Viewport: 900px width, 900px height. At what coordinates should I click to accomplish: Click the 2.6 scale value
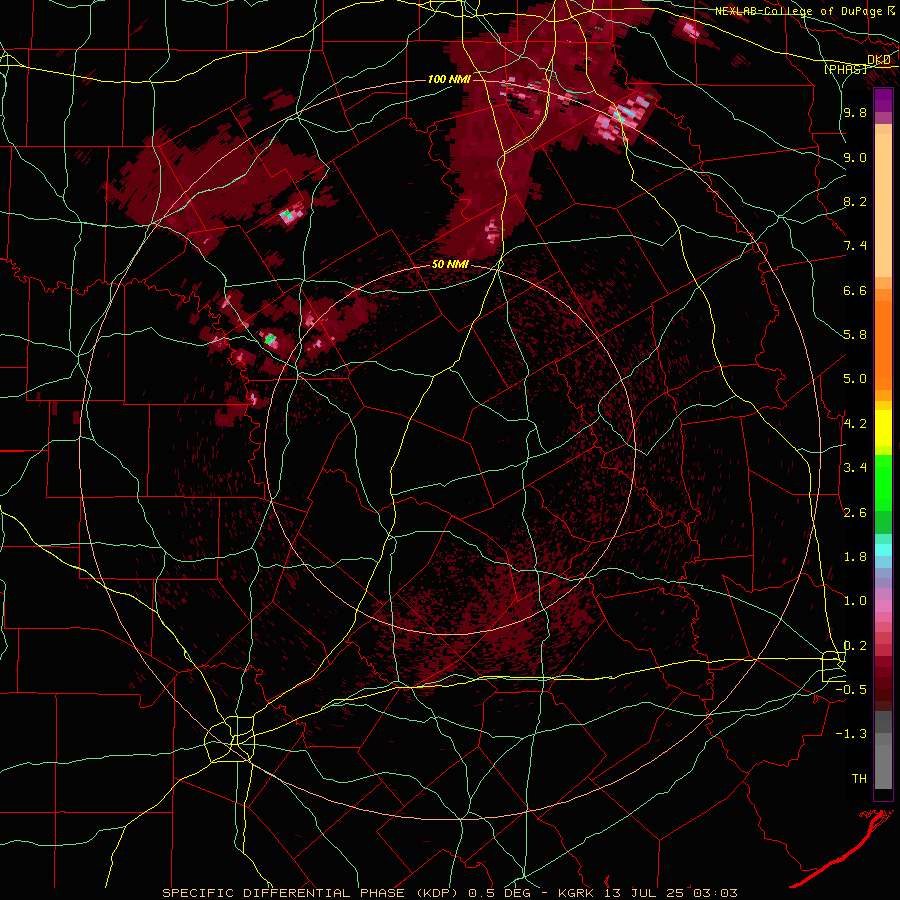855,513
